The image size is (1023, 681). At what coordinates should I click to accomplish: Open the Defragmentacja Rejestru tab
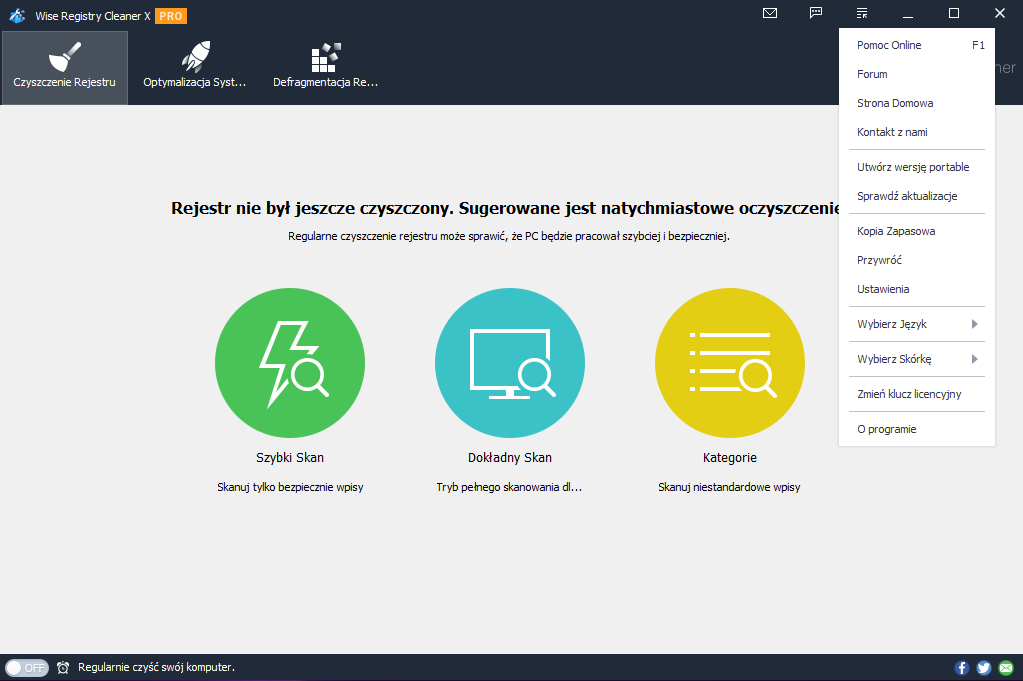[x=325, y=68]
